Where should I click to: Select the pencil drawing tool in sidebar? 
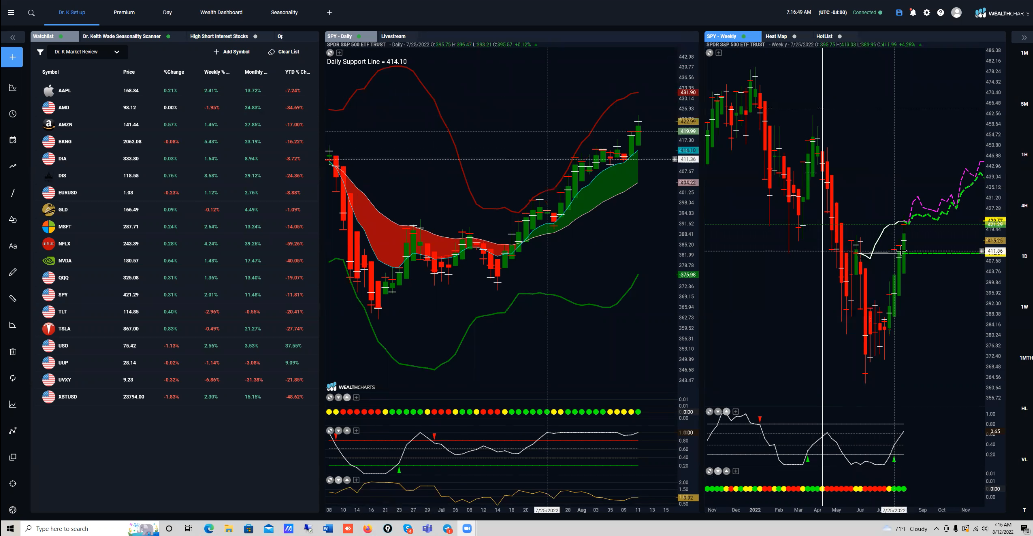pos(13,272)
